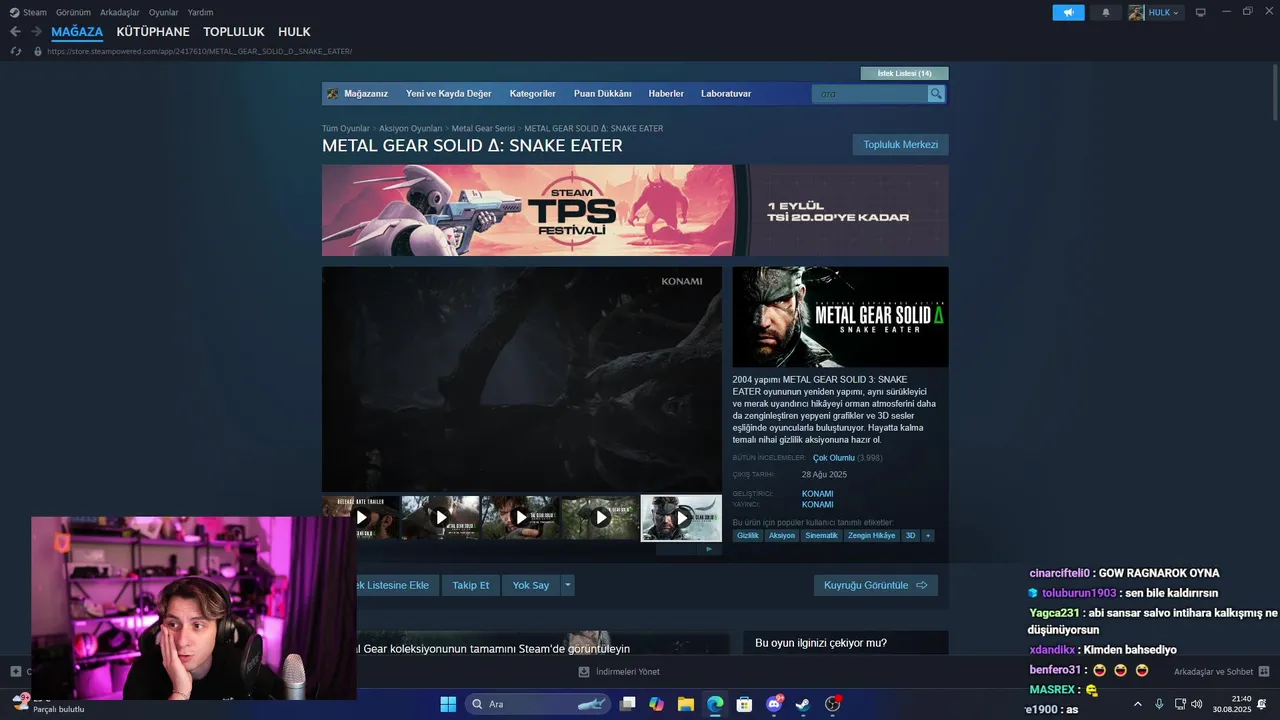Switch to the TOPLULUK tab

click(x=234, y=32)
